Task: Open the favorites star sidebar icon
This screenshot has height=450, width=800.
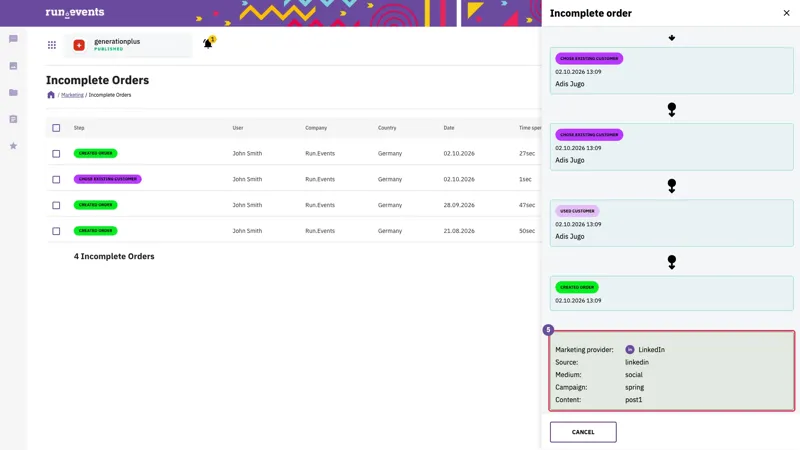Action: 13,146
